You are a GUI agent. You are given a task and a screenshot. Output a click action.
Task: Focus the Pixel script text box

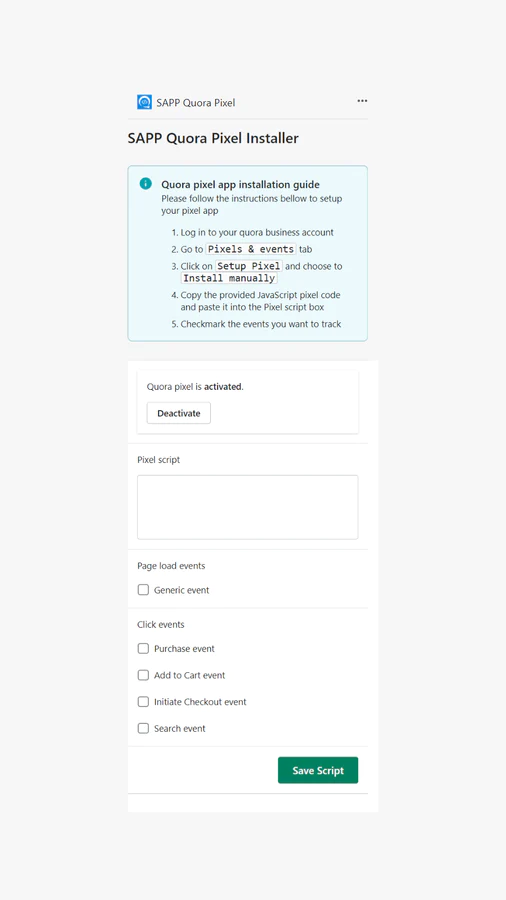click(x=247, y=507)
